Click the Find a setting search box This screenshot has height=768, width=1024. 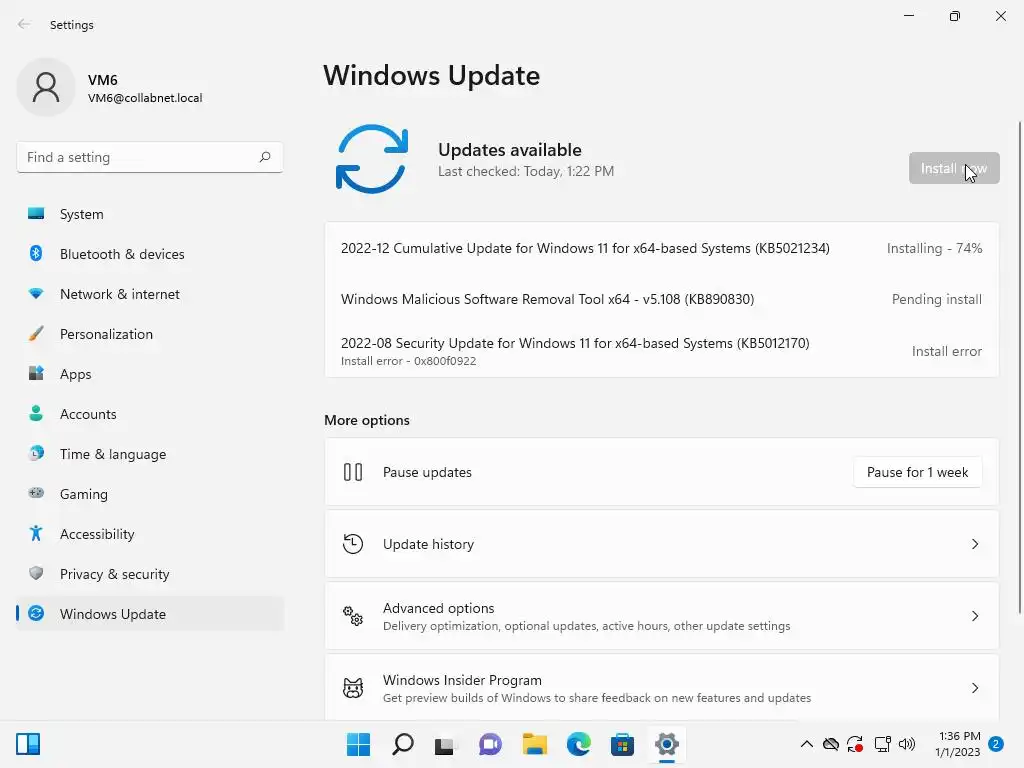tap(150, 157)
